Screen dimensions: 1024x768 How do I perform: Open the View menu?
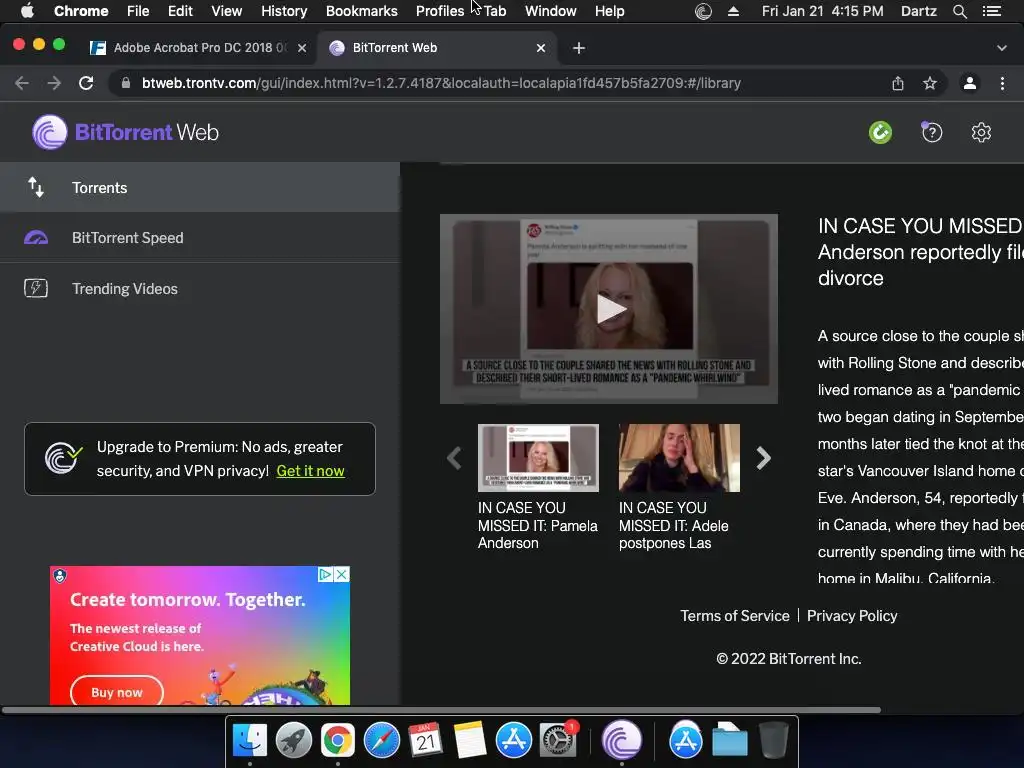coord(227,11)
